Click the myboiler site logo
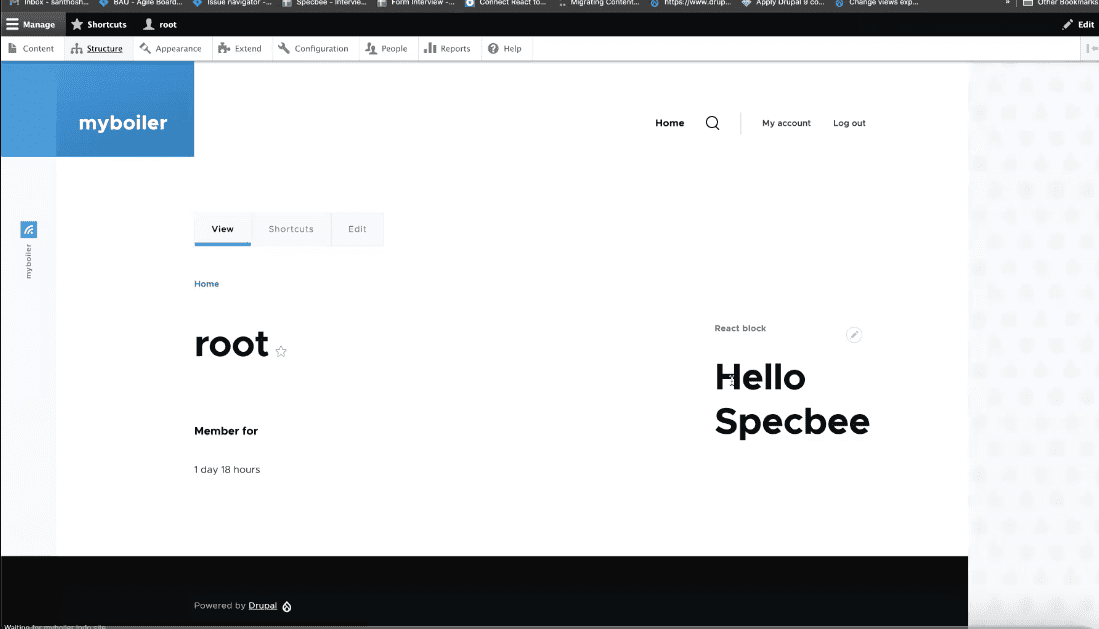Image resolution: width=1099 pixels, height=629 pixels. pos(123,123)
